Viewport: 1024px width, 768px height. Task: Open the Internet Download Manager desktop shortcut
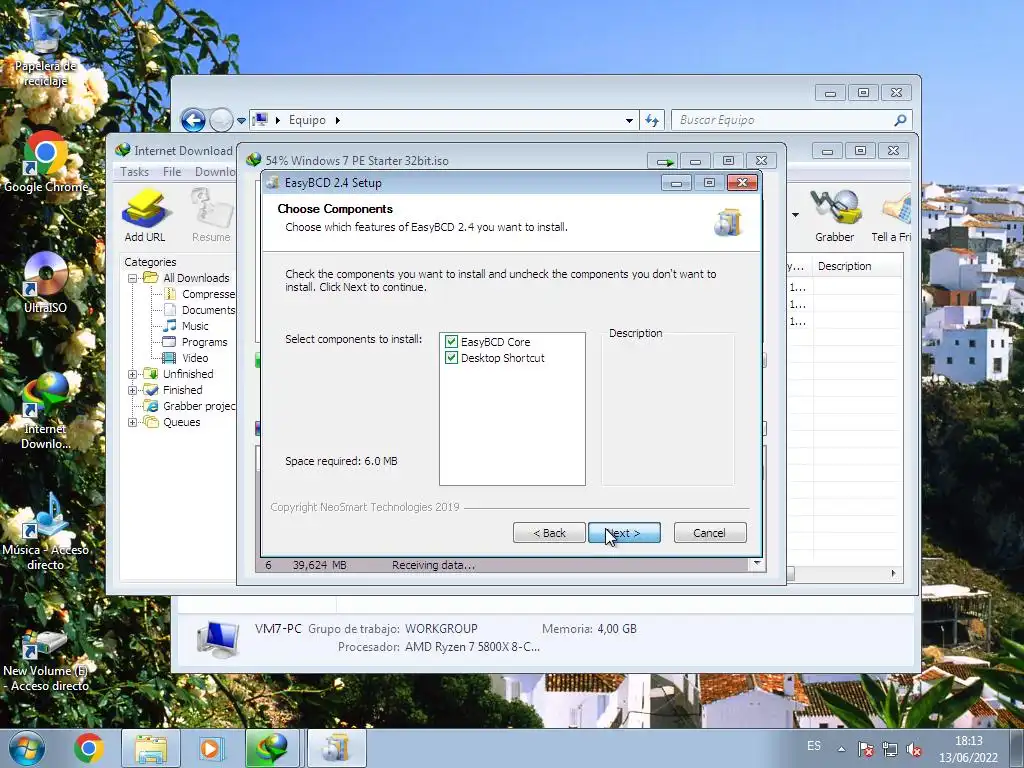tap(45, 411)
